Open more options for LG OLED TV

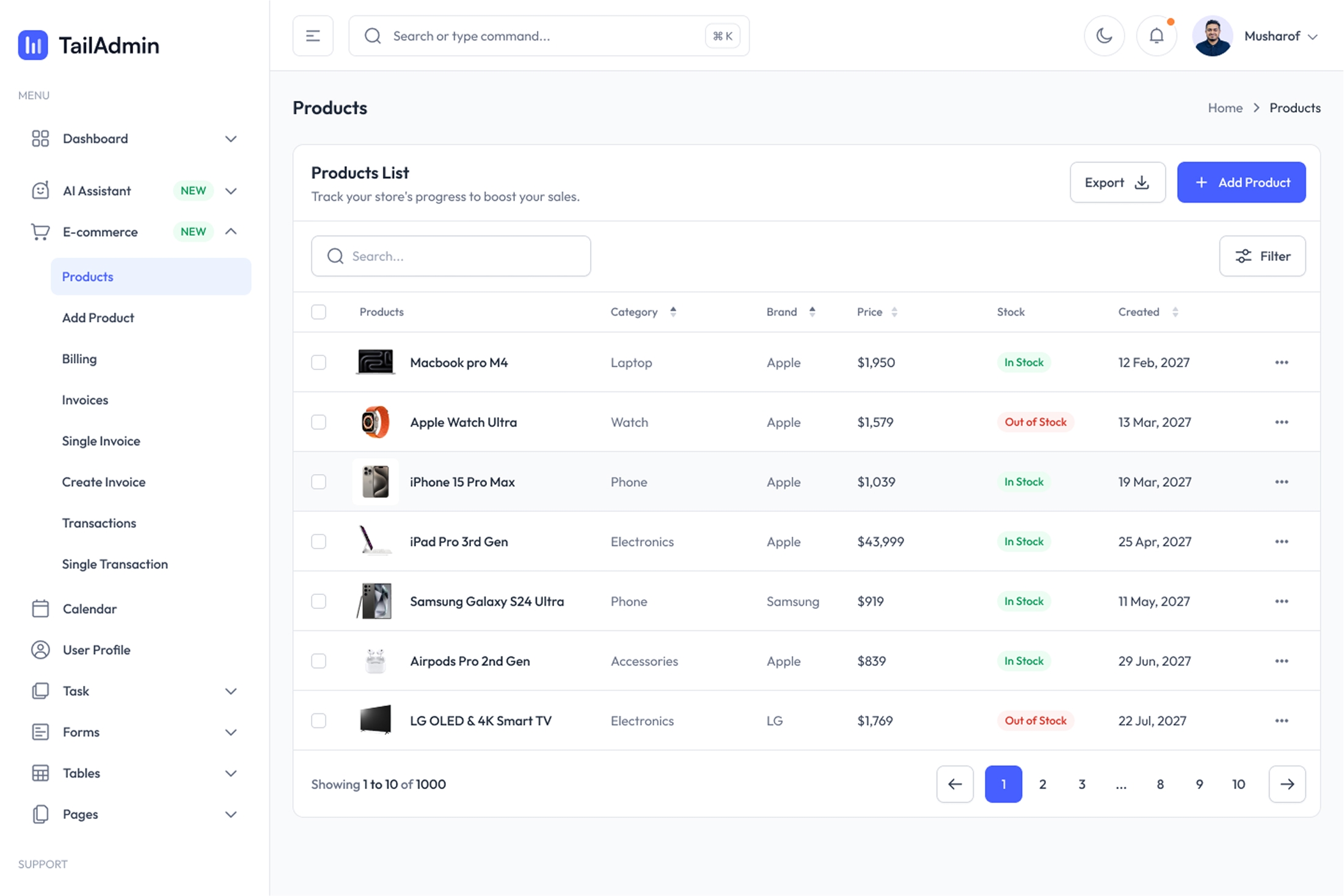[x=1282, y=721]
